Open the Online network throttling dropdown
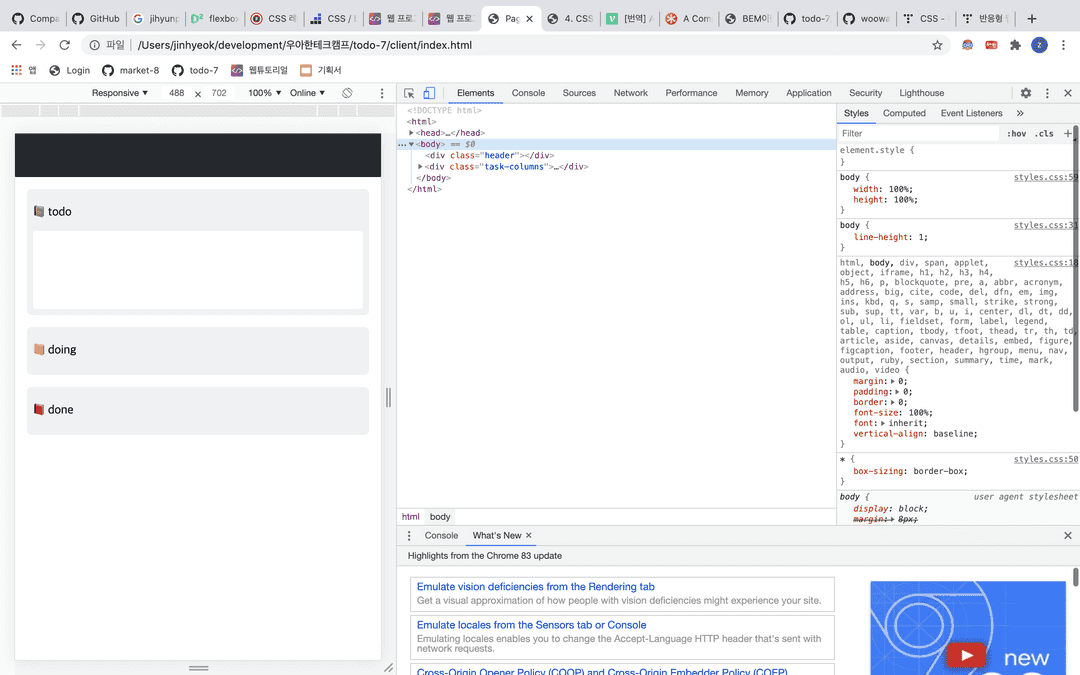1080x675 pixels. [307, 93]
